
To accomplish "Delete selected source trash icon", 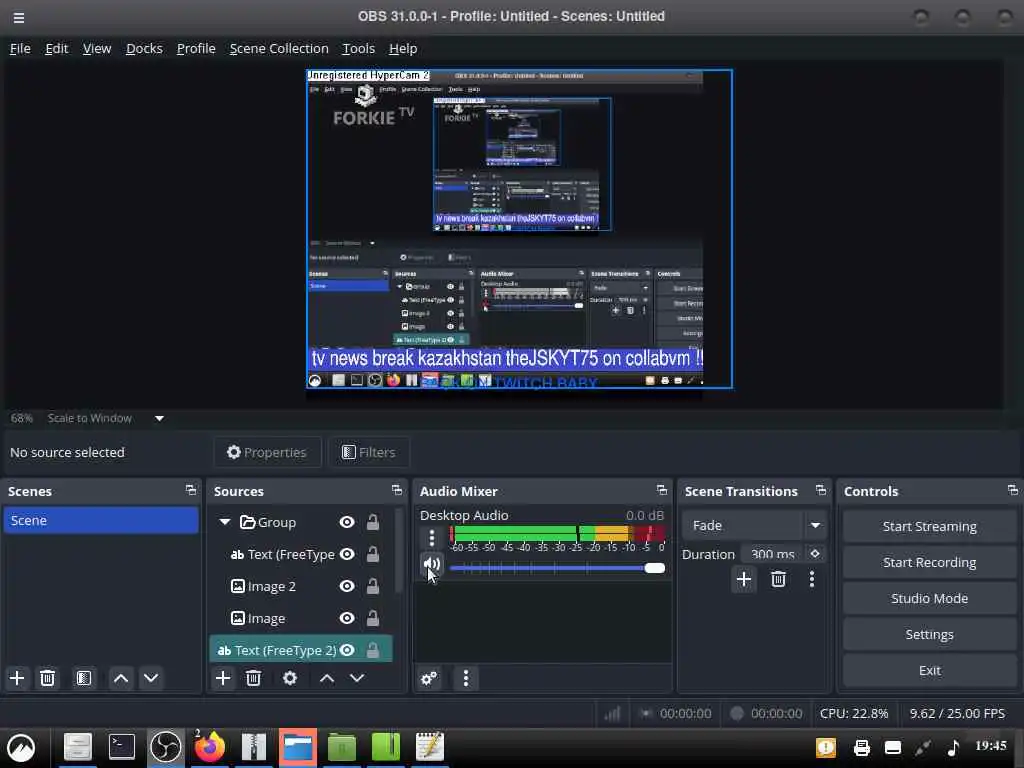I will 253,678.
